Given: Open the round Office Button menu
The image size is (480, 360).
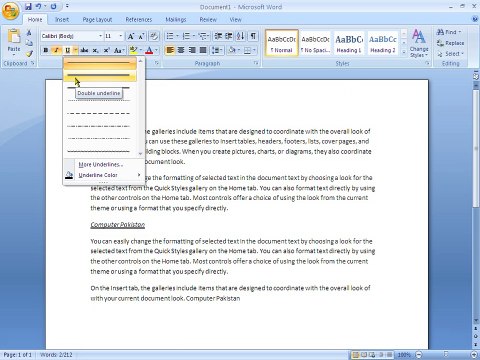Looking at the screenshot, I should pyautogui.click(x=10, y=11).
